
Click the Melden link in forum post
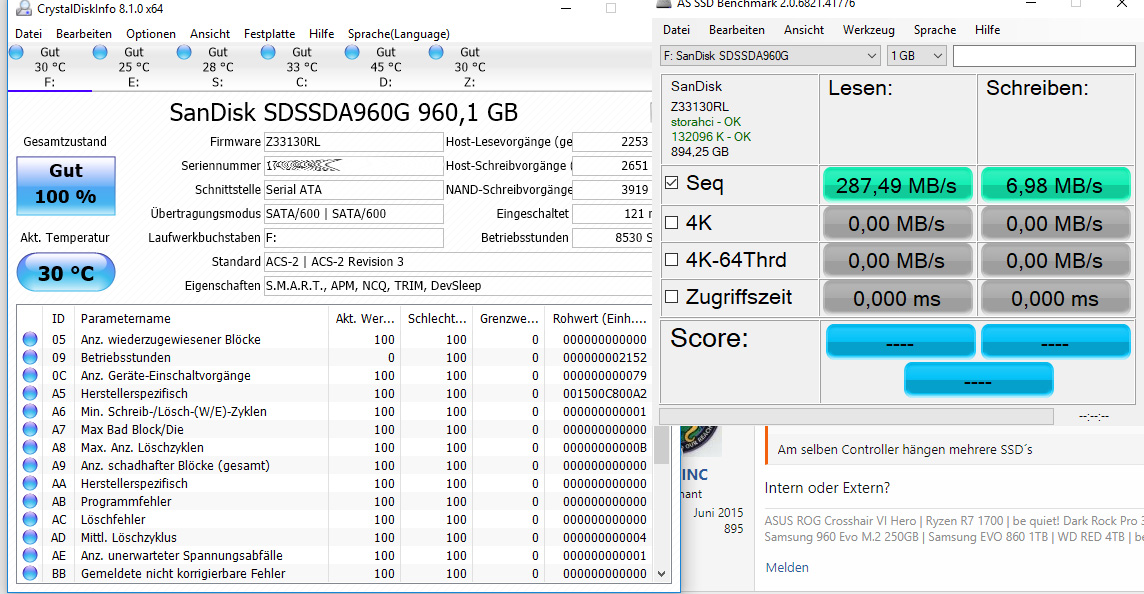pos(787,567)
